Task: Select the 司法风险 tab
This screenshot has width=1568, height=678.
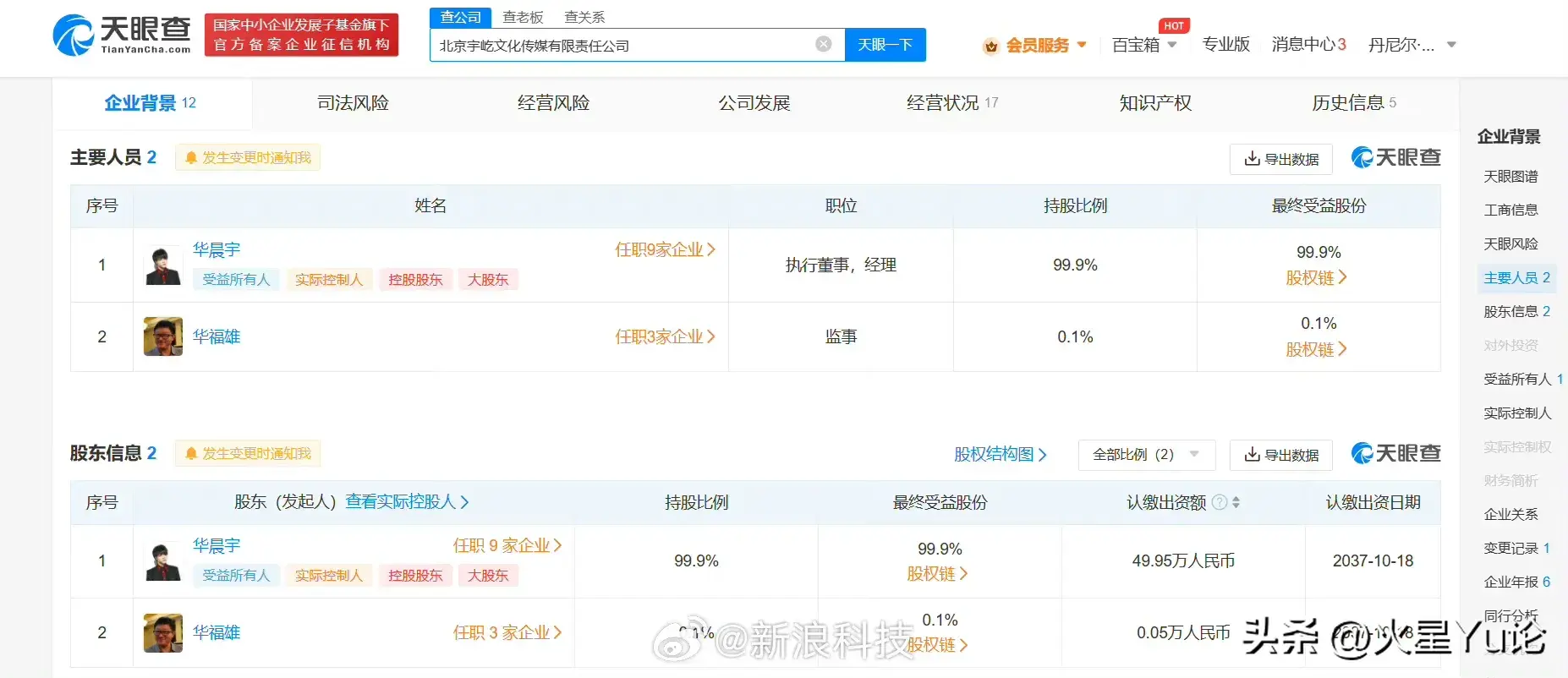Action: tap(353, 103)
